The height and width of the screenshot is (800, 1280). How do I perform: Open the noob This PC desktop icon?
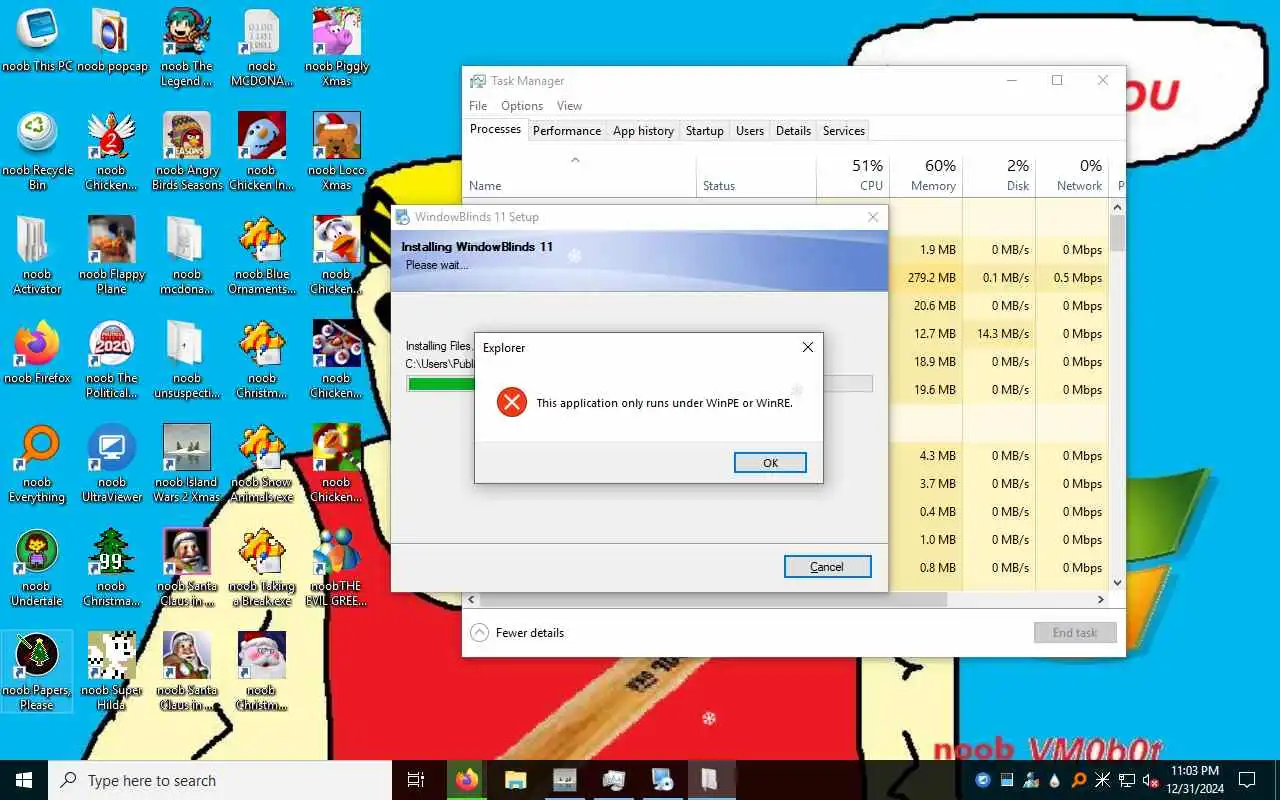pos(37,40)
